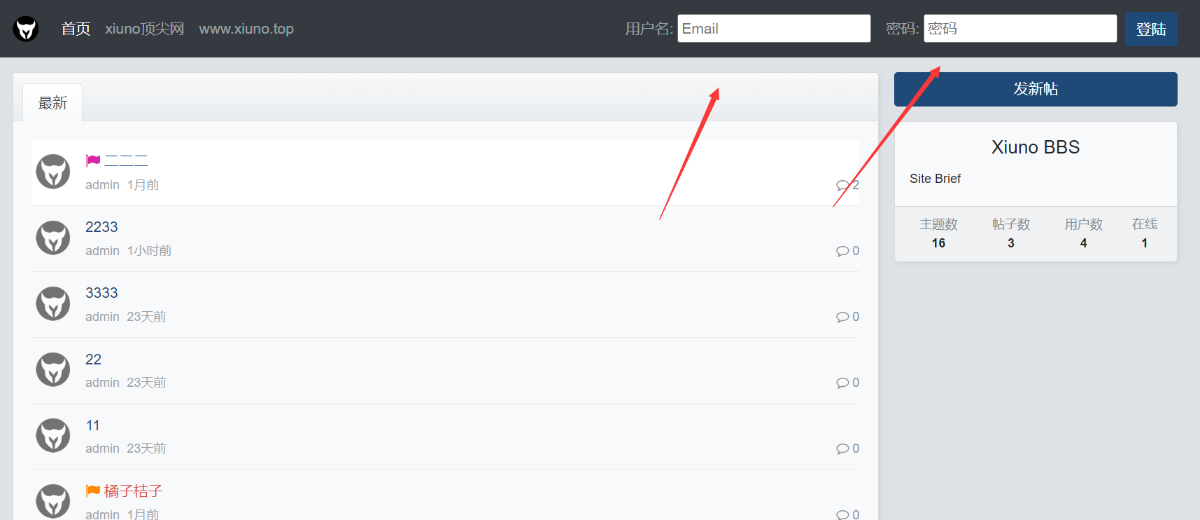1200x520 pixels.
Task: Click the avatar of the 11 thread
Action: tap(53, 436)
